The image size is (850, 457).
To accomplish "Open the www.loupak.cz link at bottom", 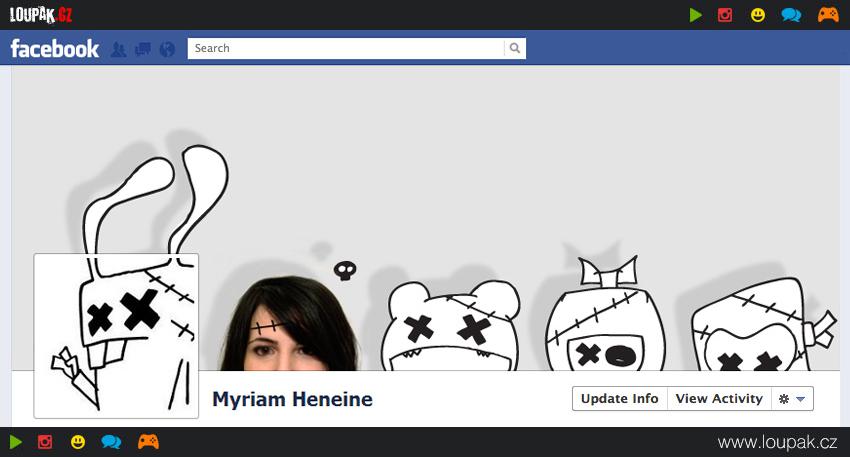I will (x=777, y=442).
